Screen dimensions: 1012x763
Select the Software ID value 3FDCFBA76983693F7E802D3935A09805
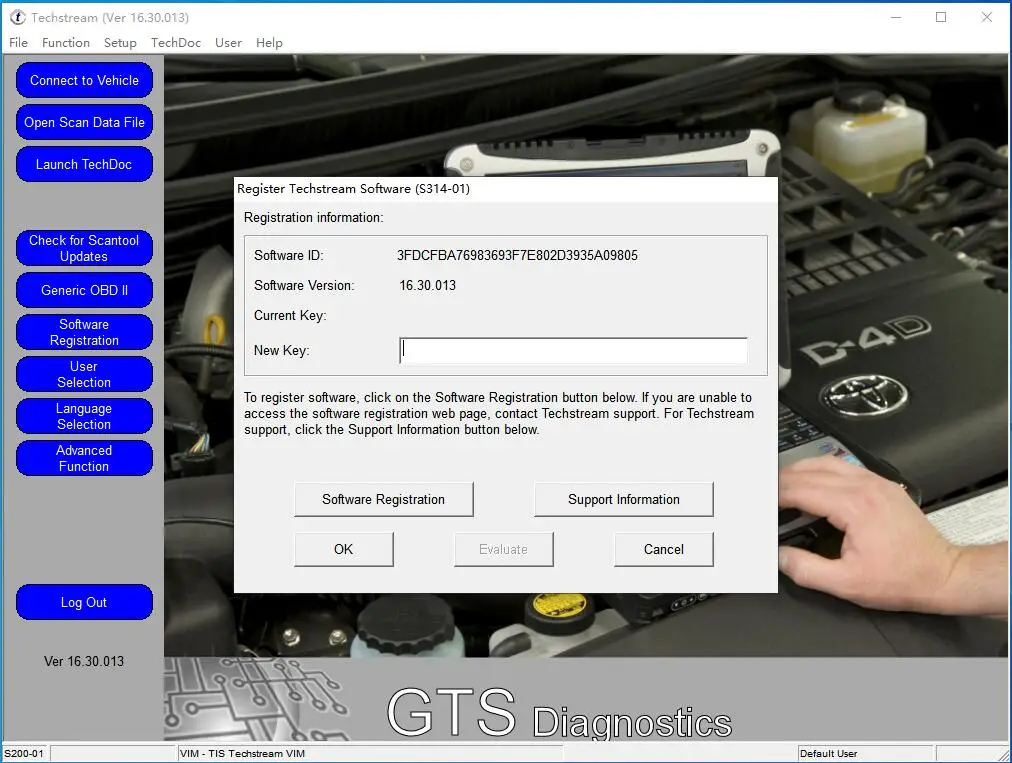click(517, 256)
